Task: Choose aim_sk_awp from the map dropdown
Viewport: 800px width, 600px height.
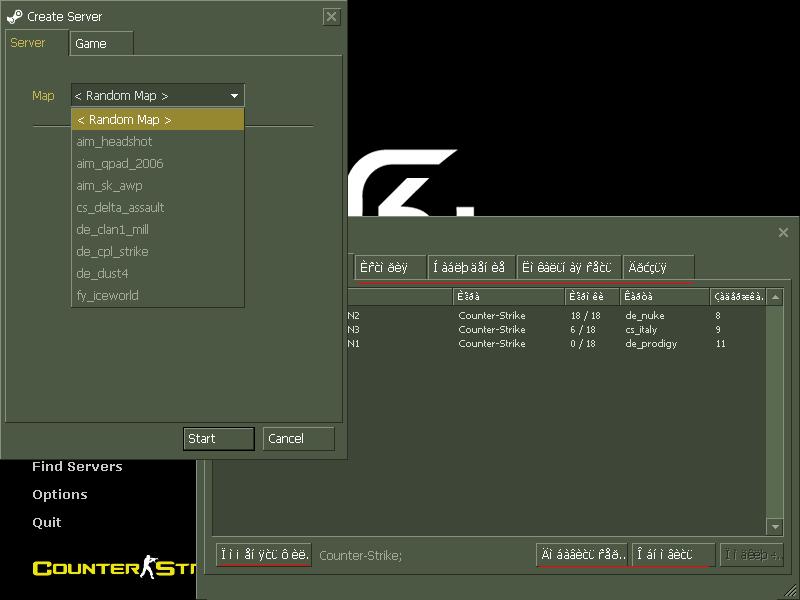Action: click(158, 186)
